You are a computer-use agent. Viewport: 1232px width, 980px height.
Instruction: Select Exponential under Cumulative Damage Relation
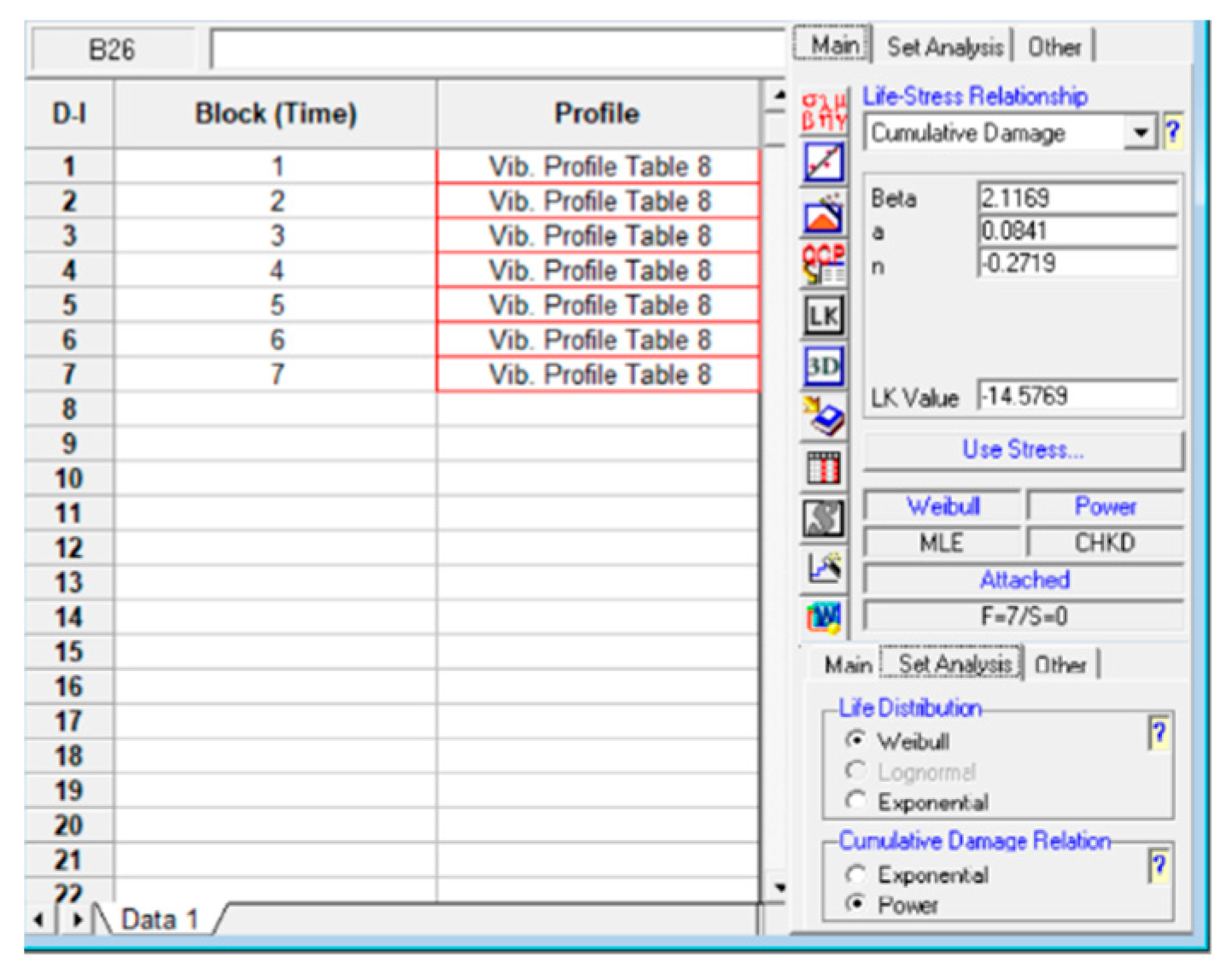pos(855,874)
